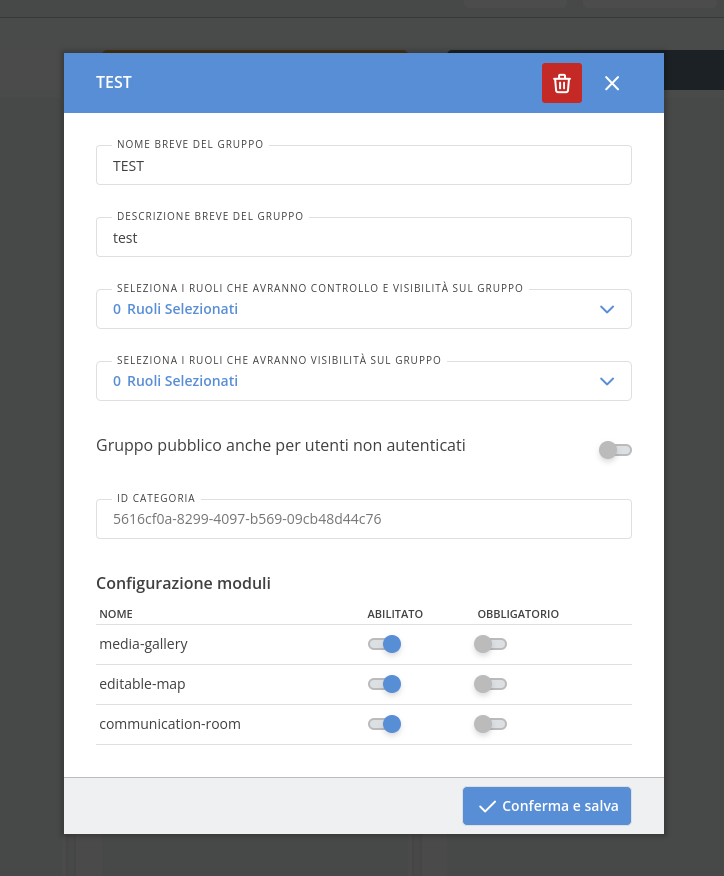Disable the media-gallery Abilitato switch
The image size is (724, 876).
[384, 644]
